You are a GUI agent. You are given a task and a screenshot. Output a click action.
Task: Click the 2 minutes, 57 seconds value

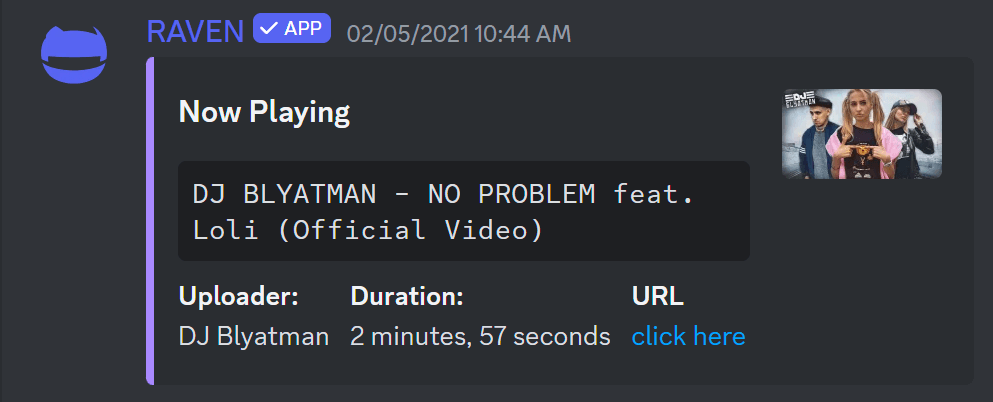point(480,336)
